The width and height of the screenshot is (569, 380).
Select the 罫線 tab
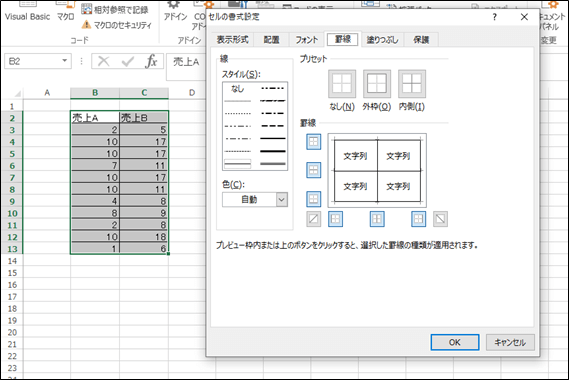[343, 39]
